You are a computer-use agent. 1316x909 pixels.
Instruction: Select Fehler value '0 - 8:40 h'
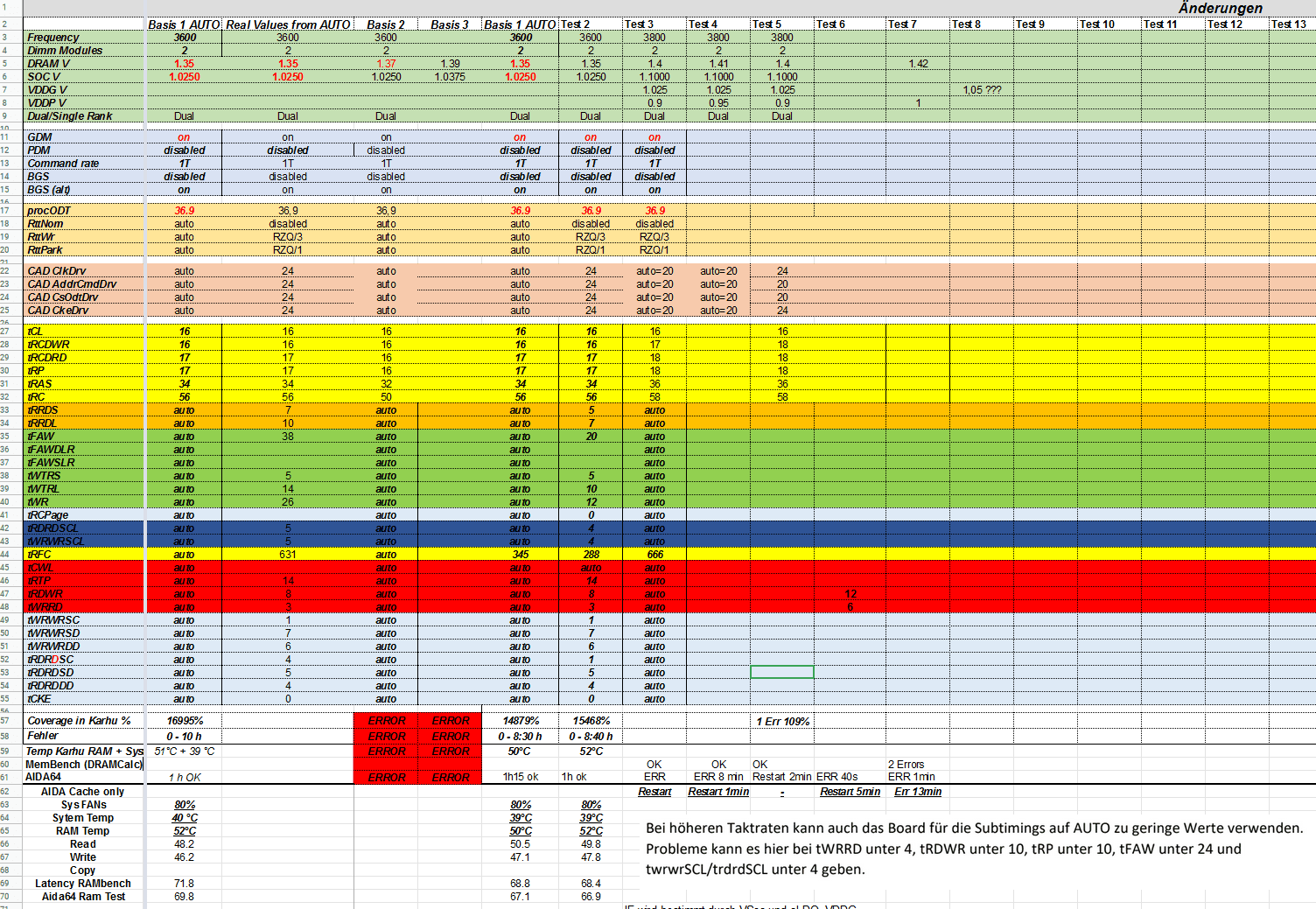[x=591, y=737]
